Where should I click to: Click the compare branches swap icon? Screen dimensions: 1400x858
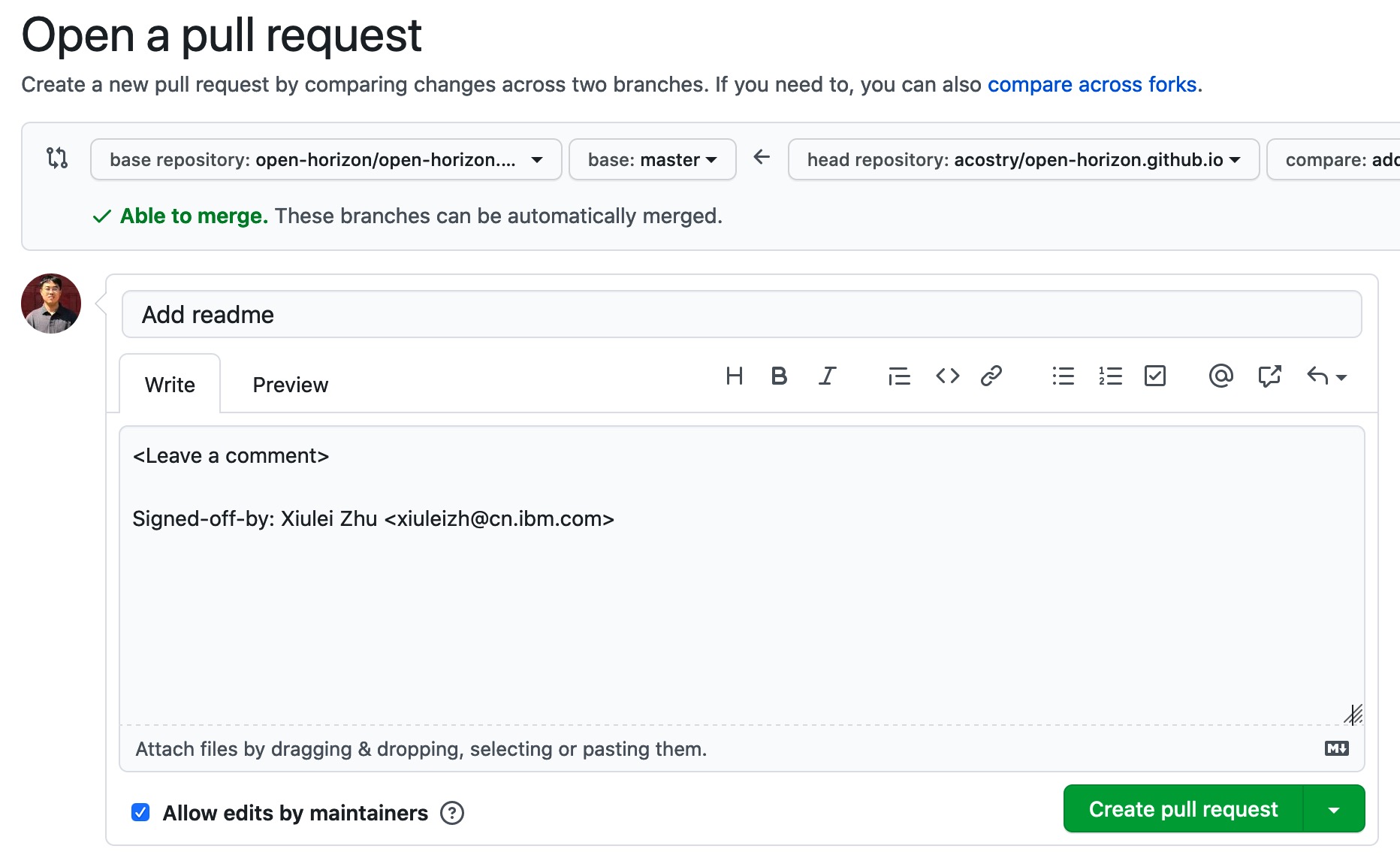click(x=57, y=158)
